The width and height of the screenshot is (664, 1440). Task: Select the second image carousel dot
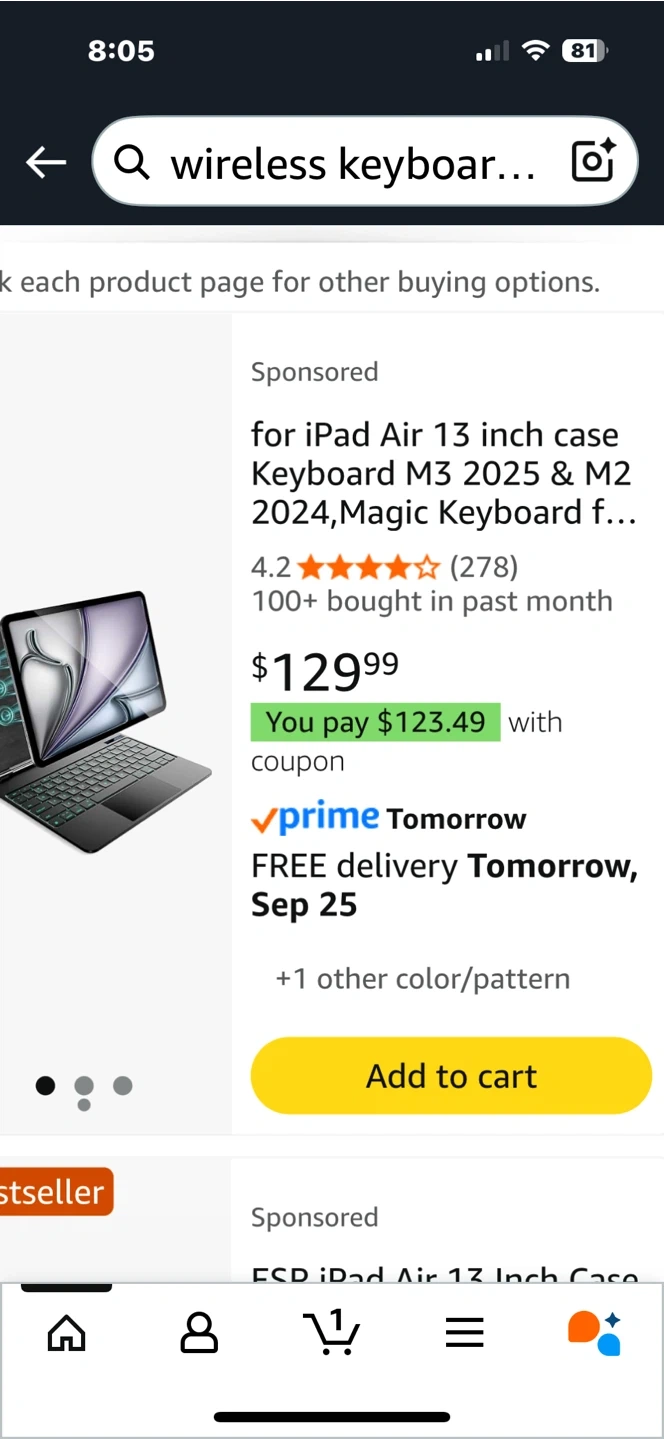pos(84,1086)
